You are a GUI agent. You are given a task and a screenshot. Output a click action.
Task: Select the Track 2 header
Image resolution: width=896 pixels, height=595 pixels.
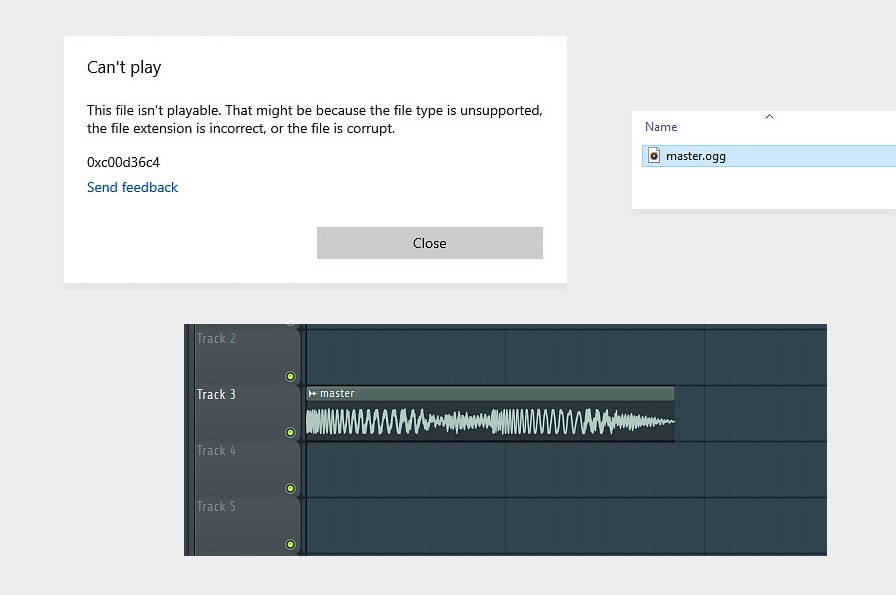[x=216, y=338]
